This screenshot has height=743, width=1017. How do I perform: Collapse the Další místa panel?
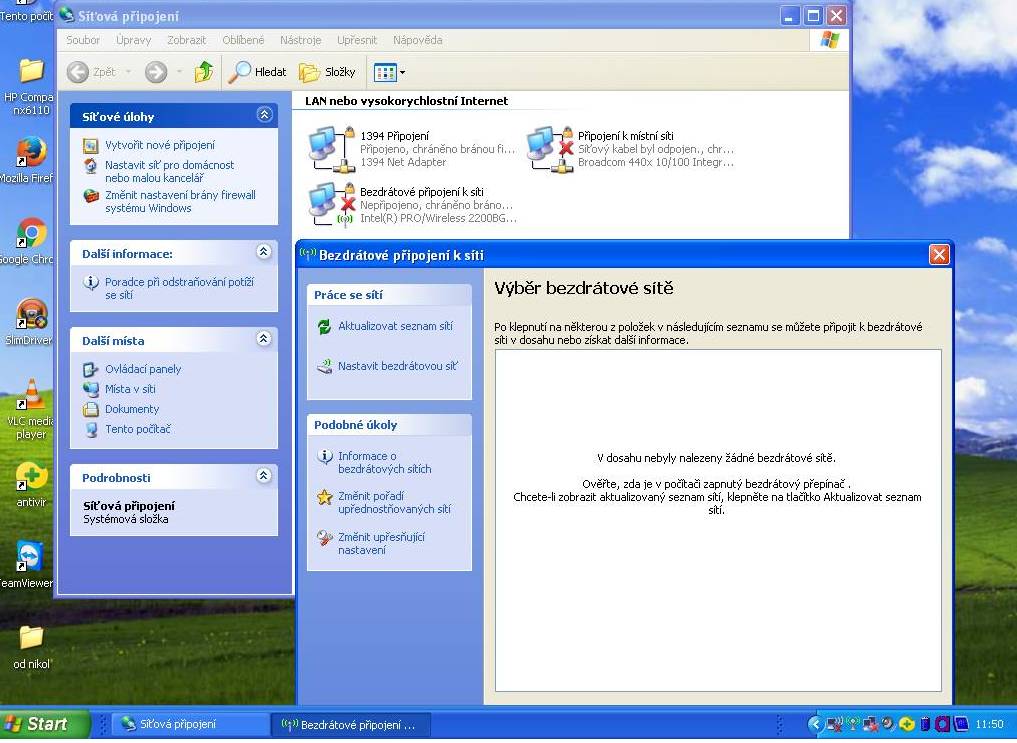(263, 338)
